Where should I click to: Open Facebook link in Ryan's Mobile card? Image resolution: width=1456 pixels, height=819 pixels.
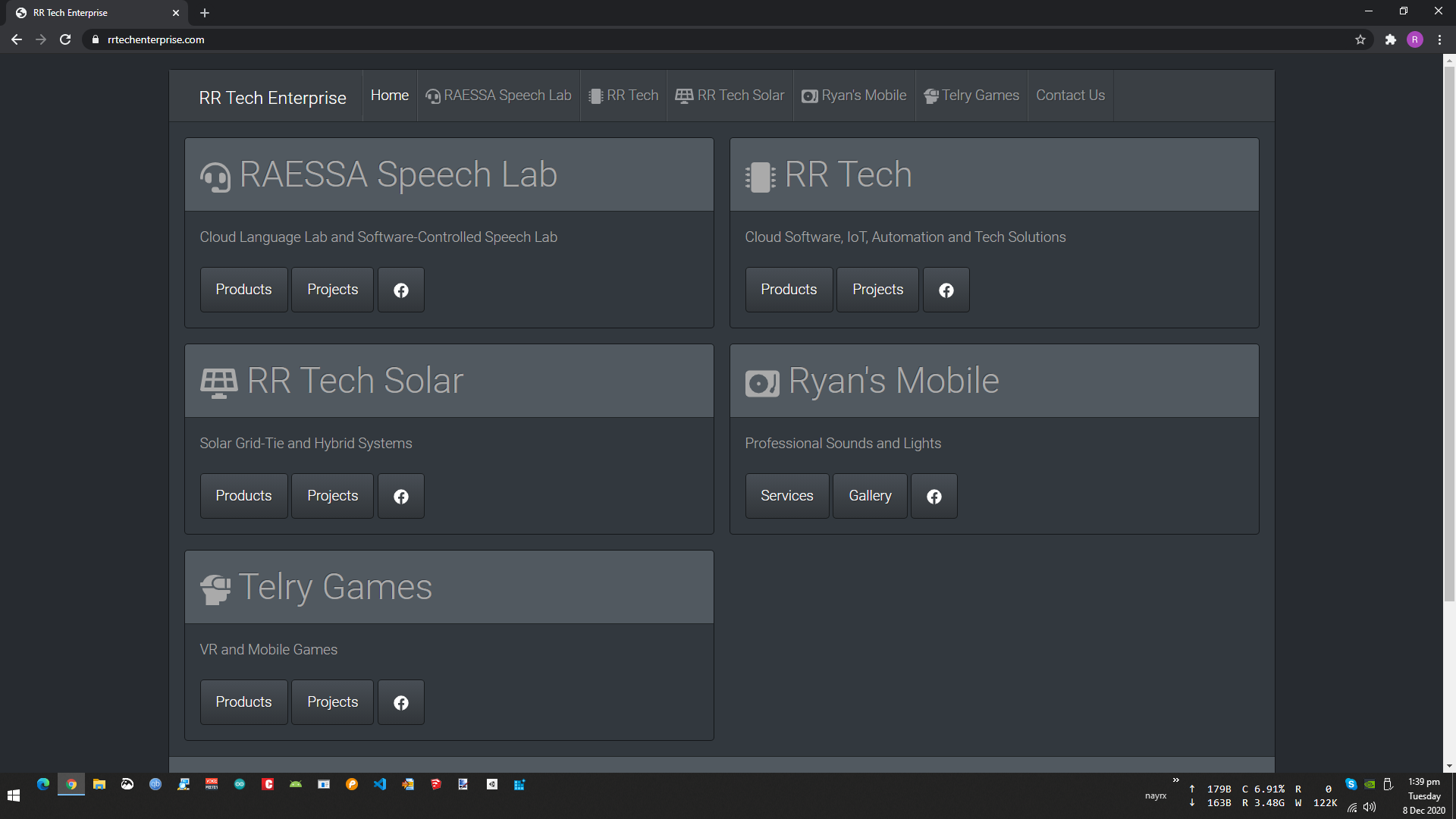(934, 496)
